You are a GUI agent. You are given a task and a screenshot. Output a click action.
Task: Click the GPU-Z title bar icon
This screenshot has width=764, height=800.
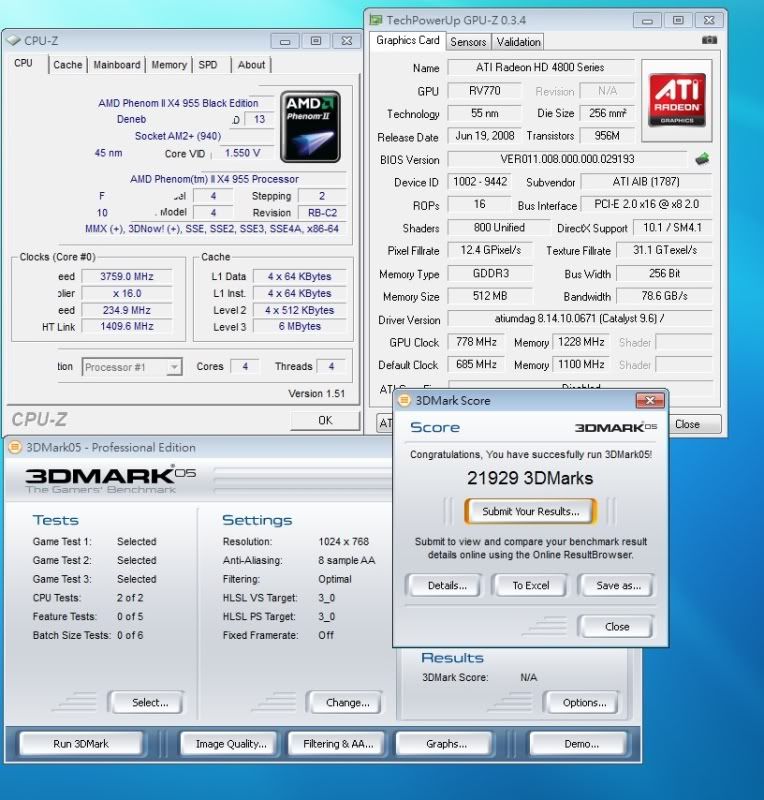(x=376, y=20)
